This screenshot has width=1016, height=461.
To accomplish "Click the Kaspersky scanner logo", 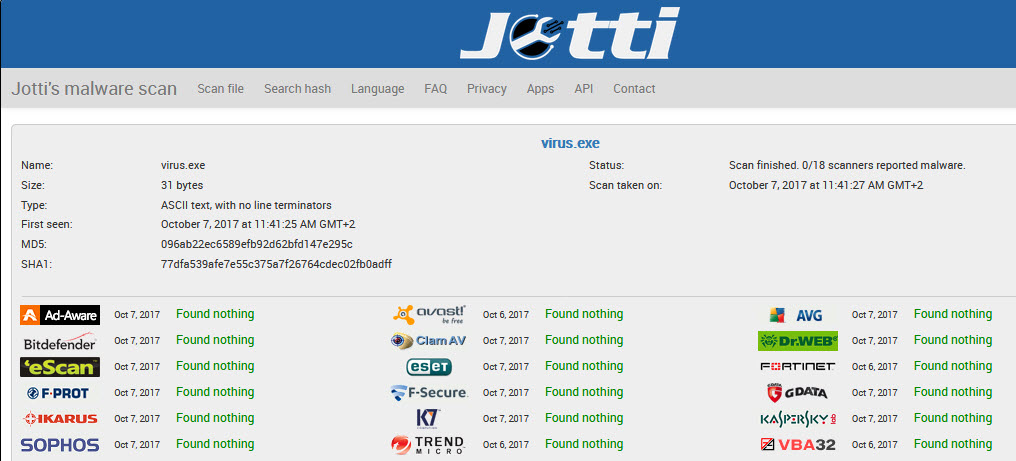I will pos(798,419).
